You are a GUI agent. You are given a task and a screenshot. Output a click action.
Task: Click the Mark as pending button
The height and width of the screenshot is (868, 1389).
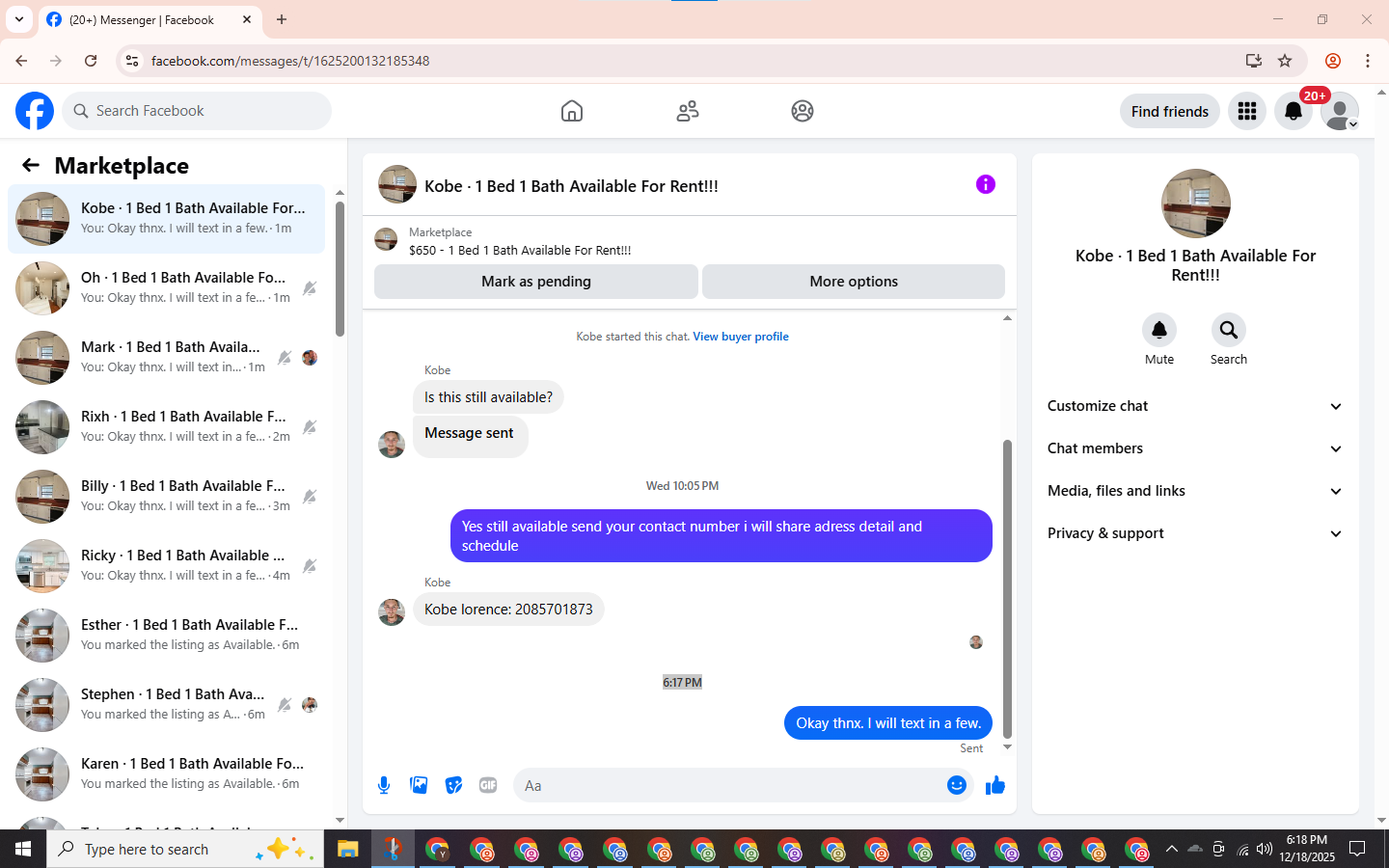click(536, 282)
